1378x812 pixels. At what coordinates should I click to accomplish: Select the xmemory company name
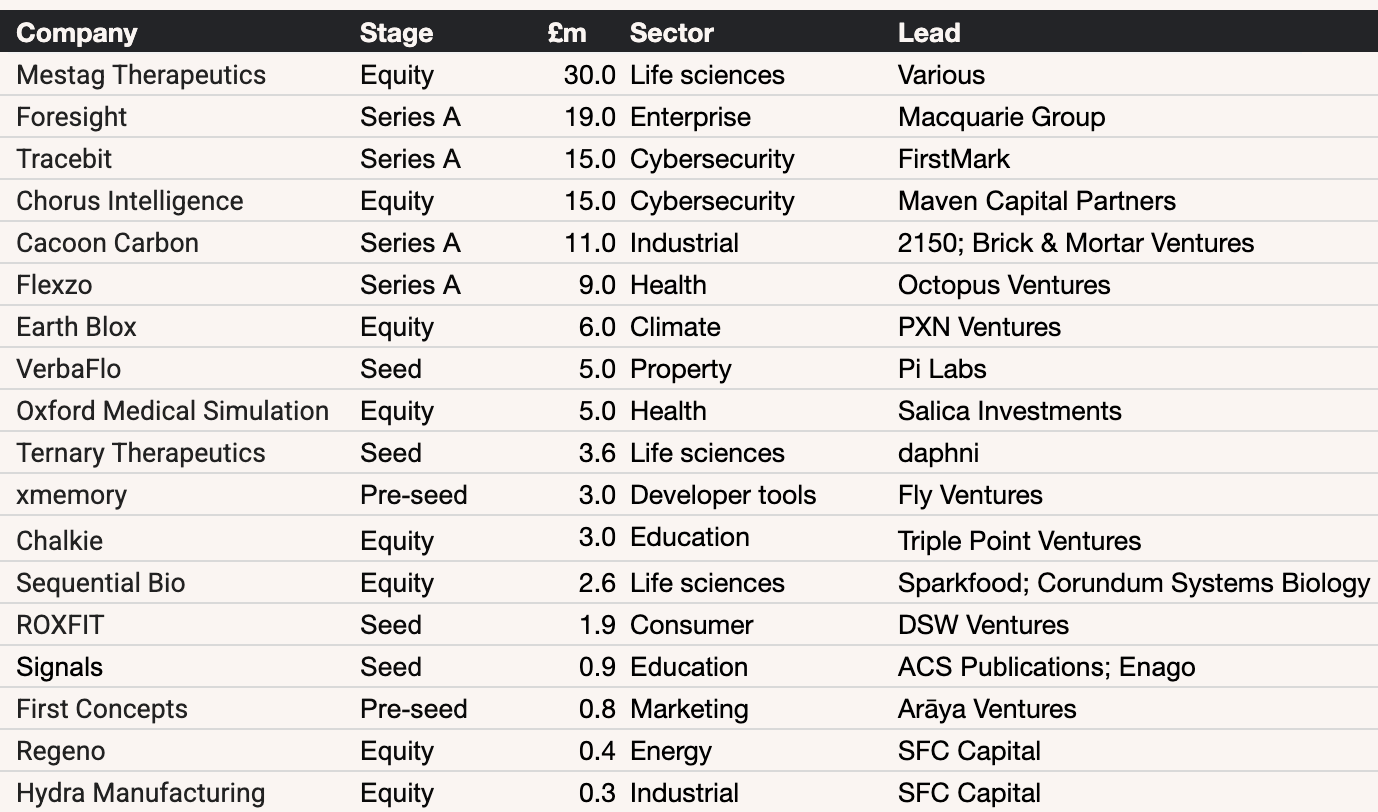click(71, 495)
